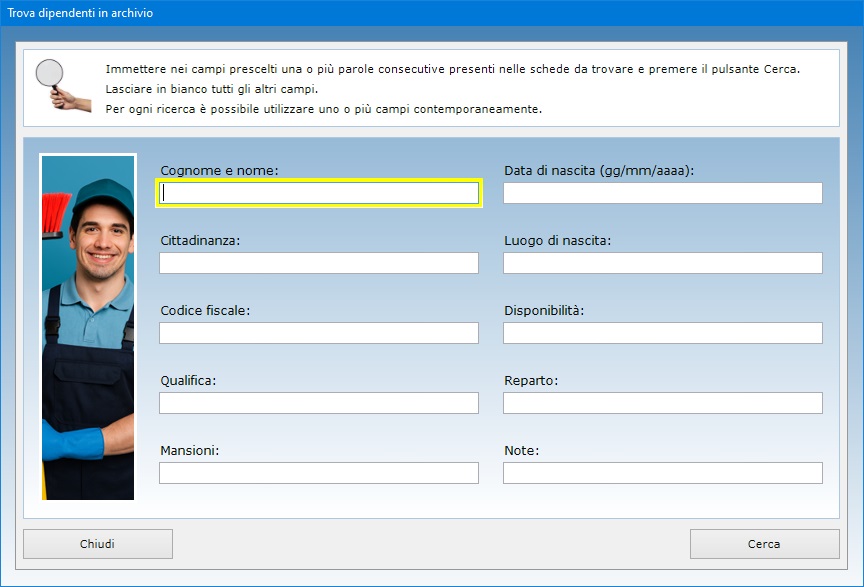
Task: Click the Data di nascita input field
Action: point(662,193)
